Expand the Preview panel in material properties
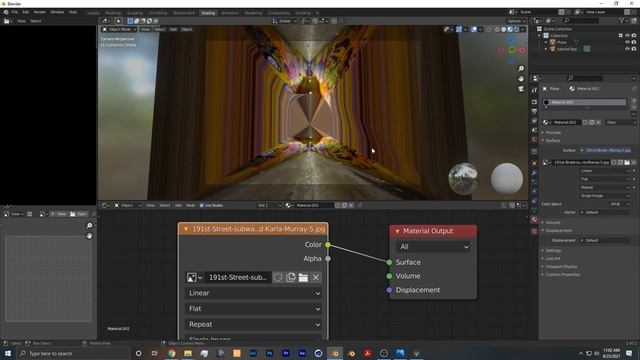This screenshot has width=640, height=360. tap(553, 133)
